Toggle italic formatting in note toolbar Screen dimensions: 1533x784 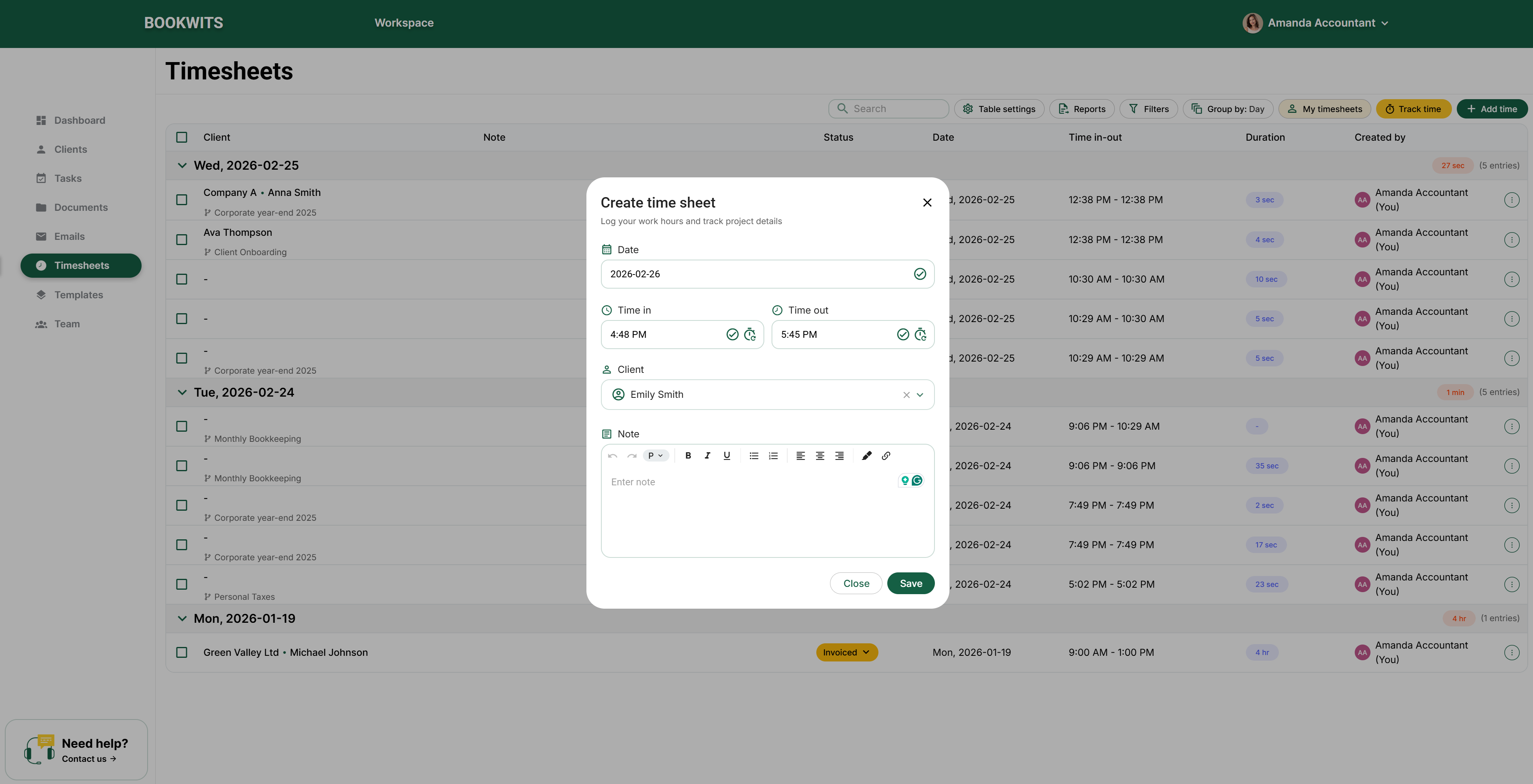coord(707,455)
